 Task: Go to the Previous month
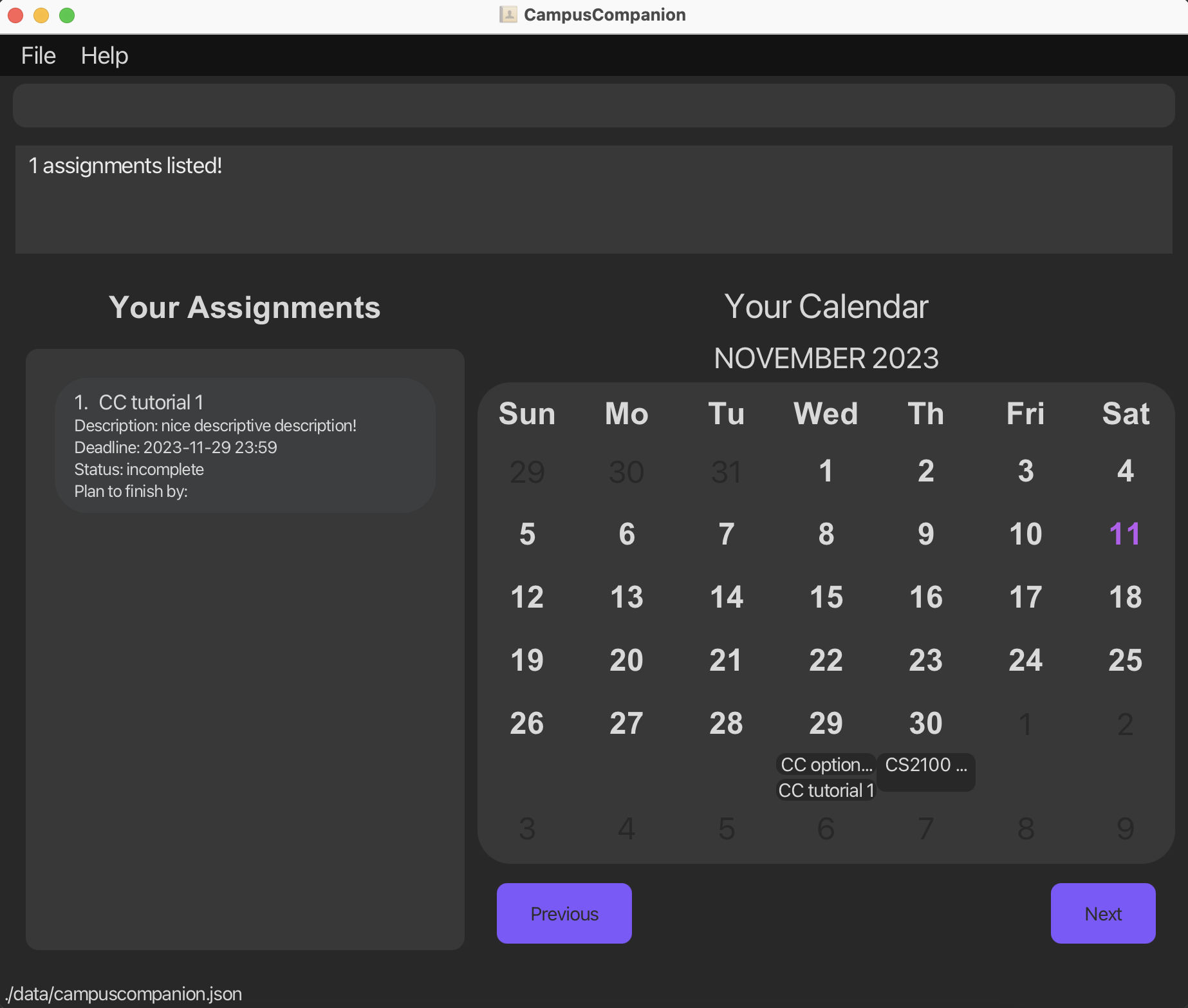(564, 913)
